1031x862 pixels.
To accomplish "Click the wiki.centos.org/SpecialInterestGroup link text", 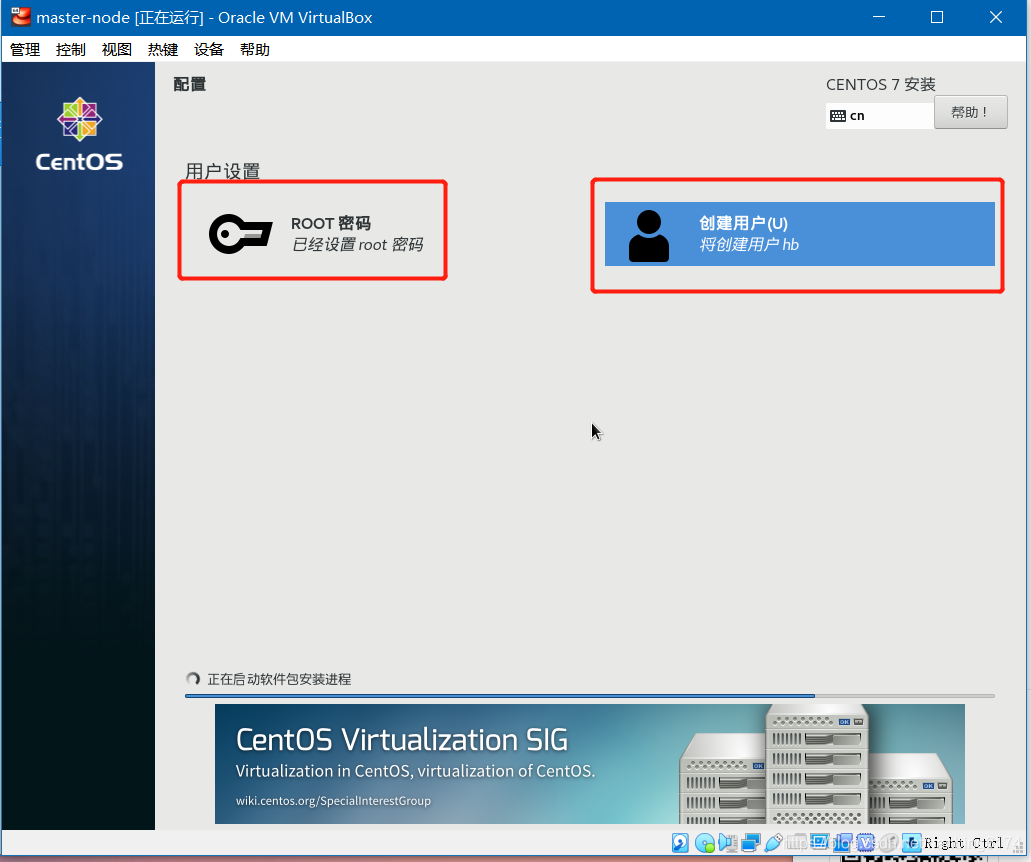I will (x=333, y=801).
